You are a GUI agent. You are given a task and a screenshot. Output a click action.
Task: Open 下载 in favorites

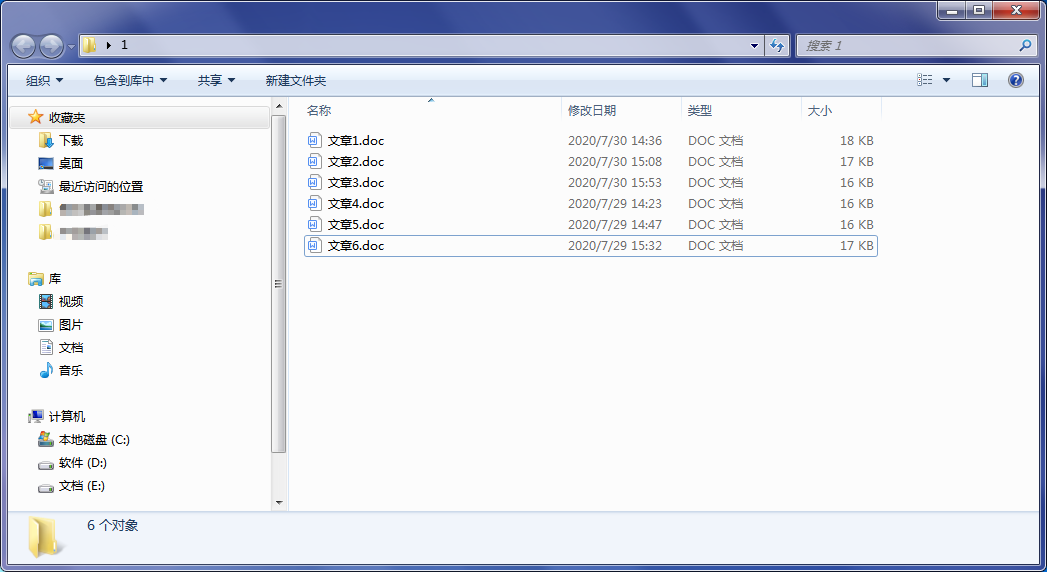71,141
